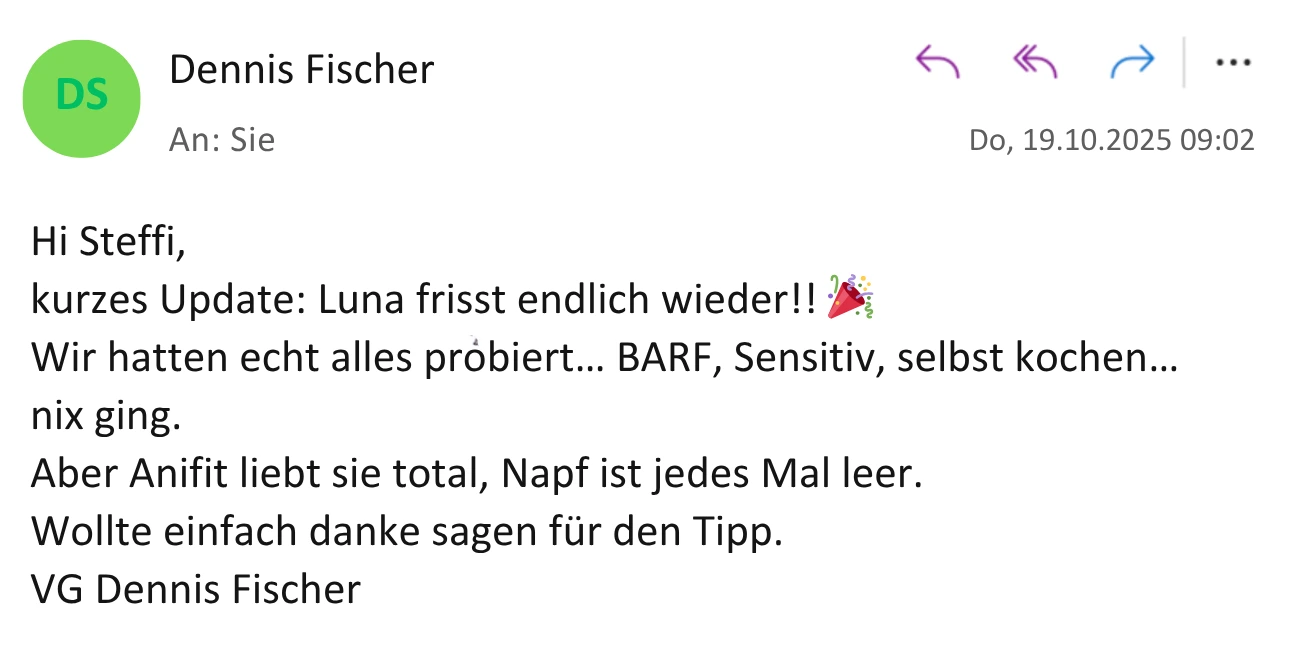Select the purple reply arrow on the left
This screenshot has height=650, width=1312.
click(937, 61)
